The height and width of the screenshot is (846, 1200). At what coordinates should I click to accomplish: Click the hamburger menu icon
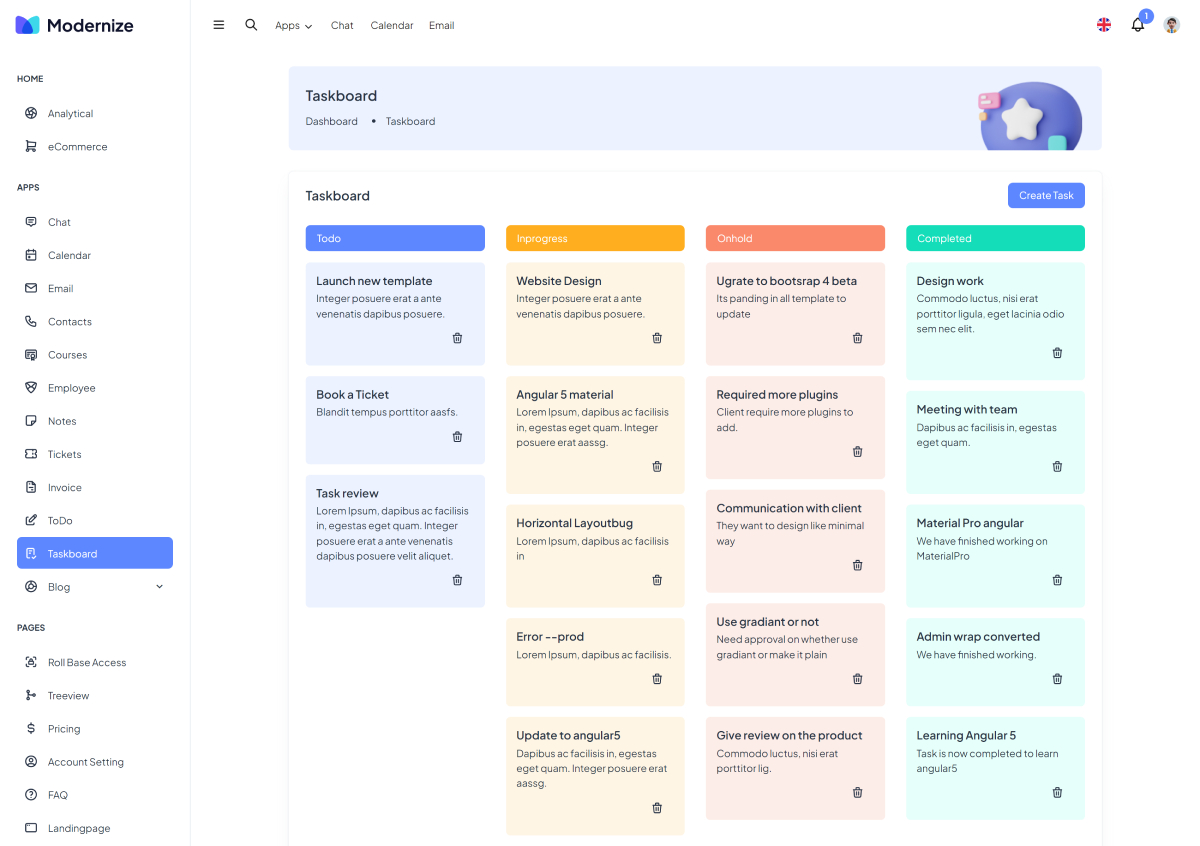[219, 25]
